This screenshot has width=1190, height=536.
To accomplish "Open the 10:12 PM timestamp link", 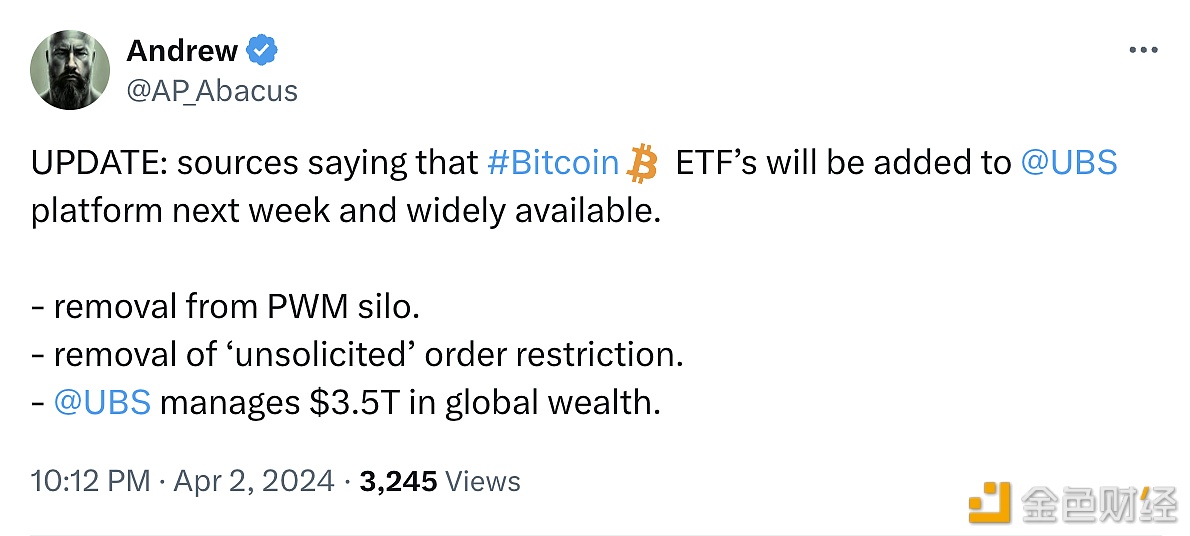I will pyautogui.click(x=90, y=481).
